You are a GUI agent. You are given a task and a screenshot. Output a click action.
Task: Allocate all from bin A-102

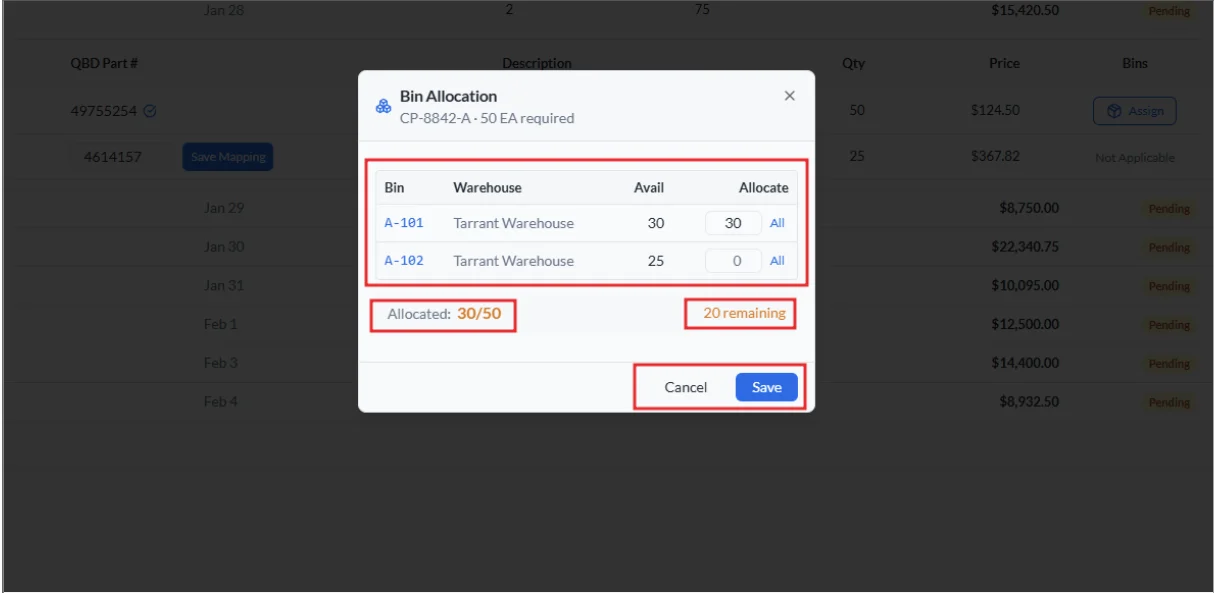click(777, 261)
